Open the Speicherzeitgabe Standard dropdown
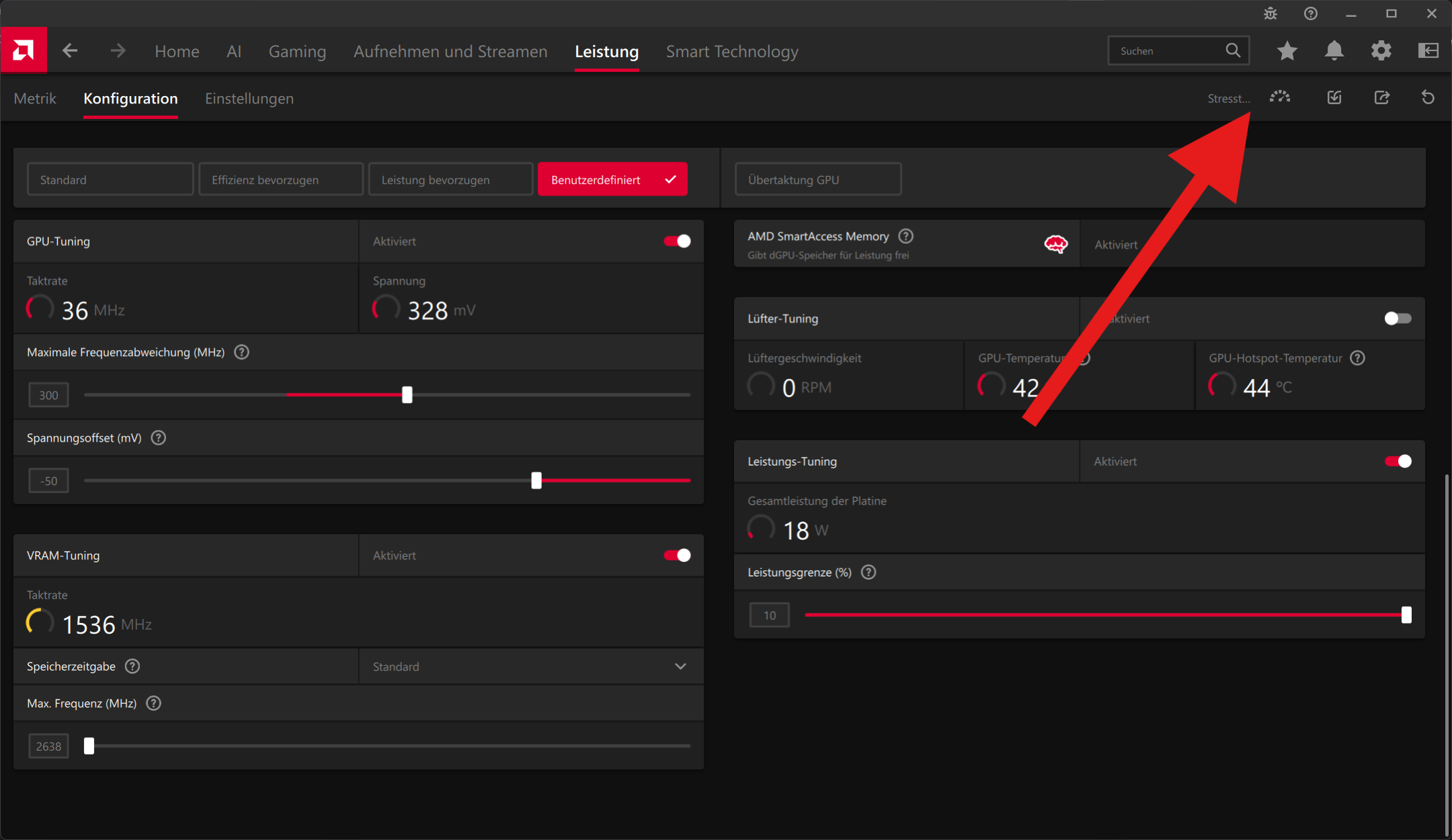This screenshot has width=1452, height=840. click(x=531, y=667)
